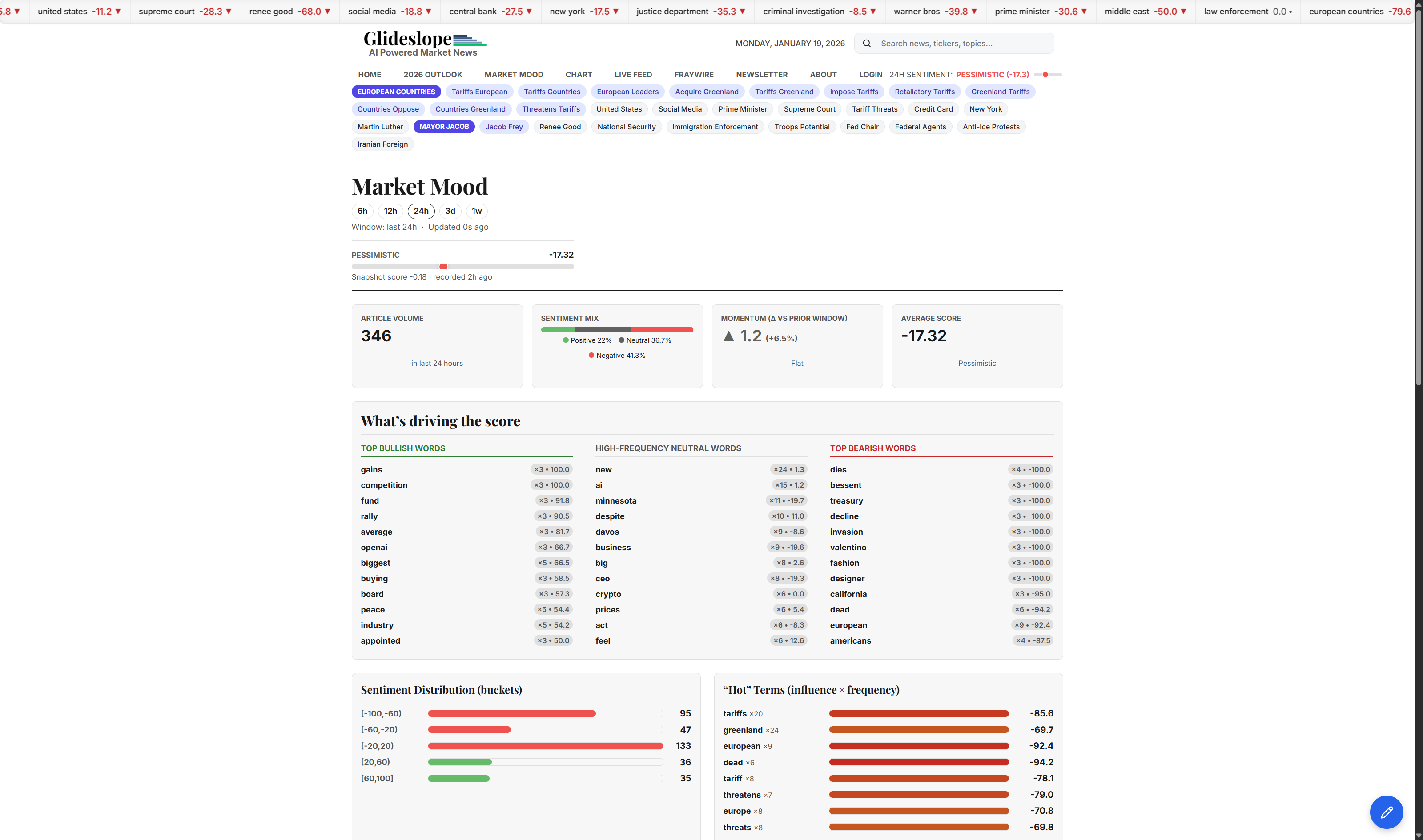Deselect the EUROPEAN COUNTRIES topic chip
The image size is (1423, 840).
point(396,92)
